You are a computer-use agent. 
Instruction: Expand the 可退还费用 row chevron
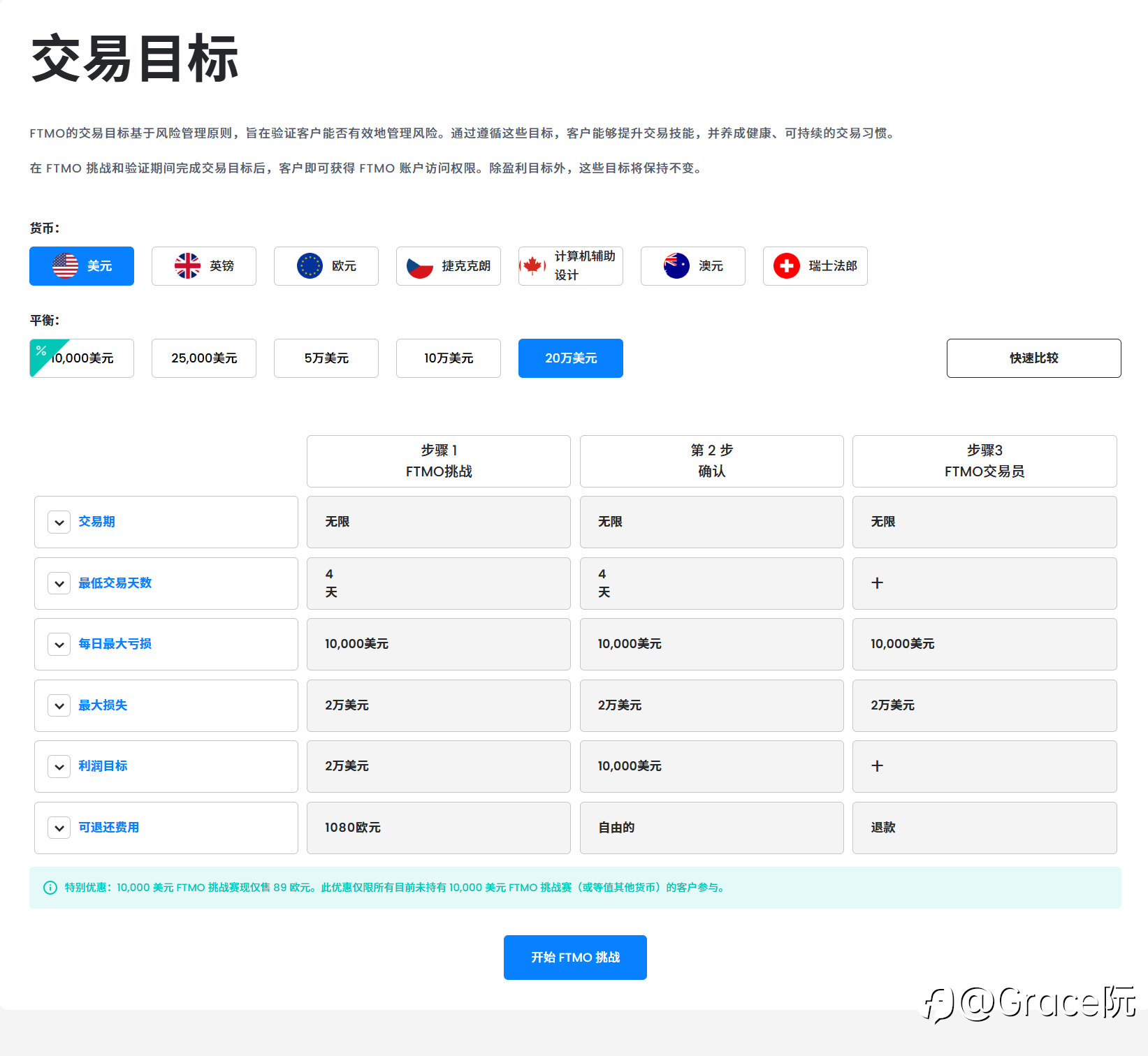click(59, 828)
